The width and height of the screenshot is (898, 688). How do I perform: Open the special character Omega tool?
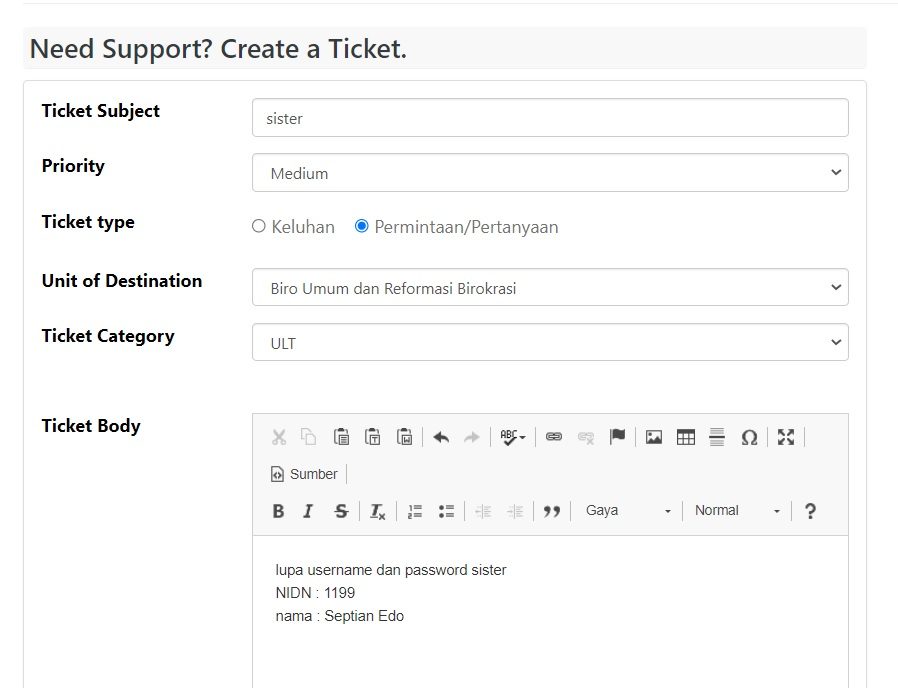(749, 437)
